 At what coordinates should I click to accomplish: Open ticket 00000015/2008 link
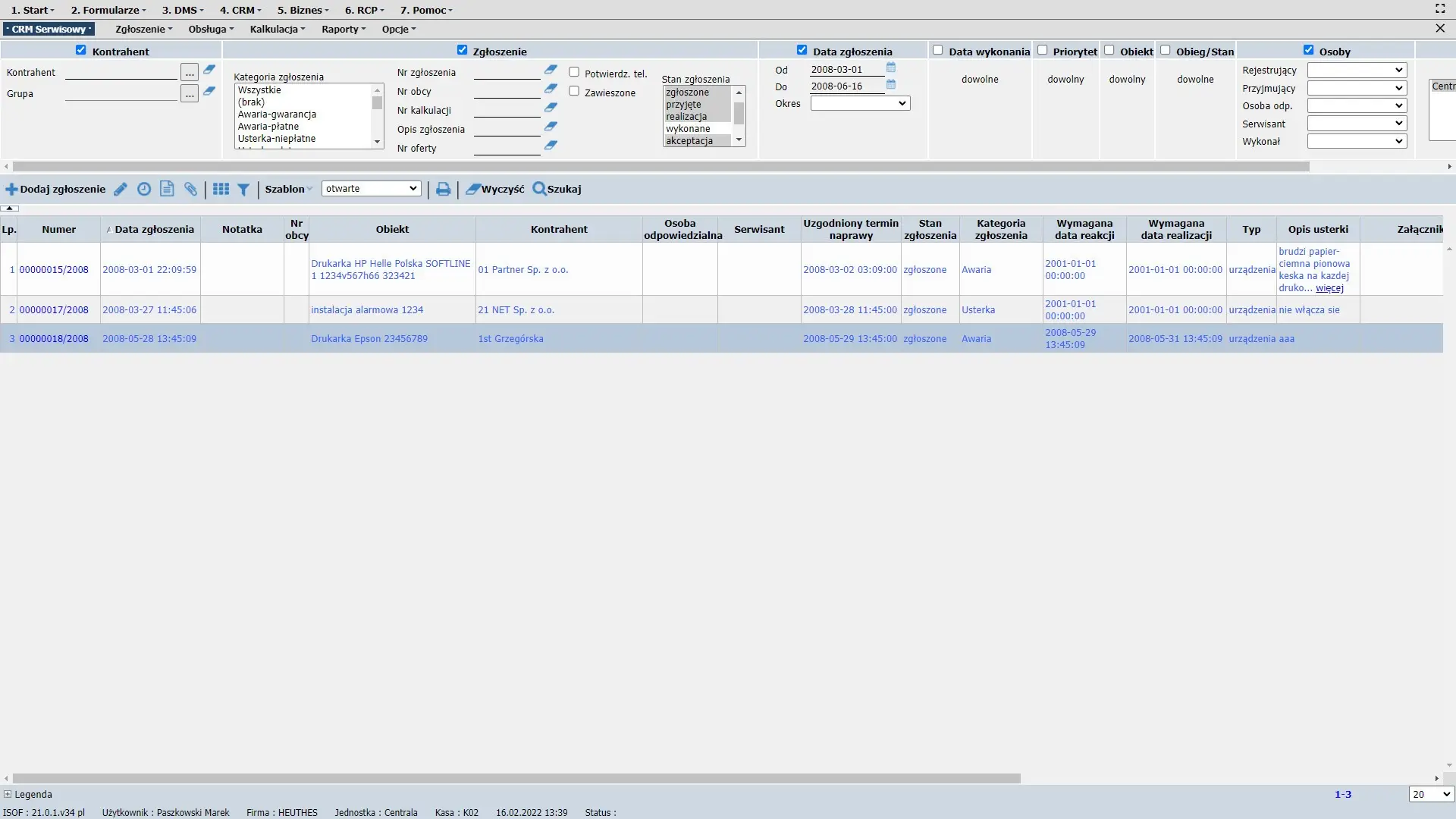tap(54, 270)
